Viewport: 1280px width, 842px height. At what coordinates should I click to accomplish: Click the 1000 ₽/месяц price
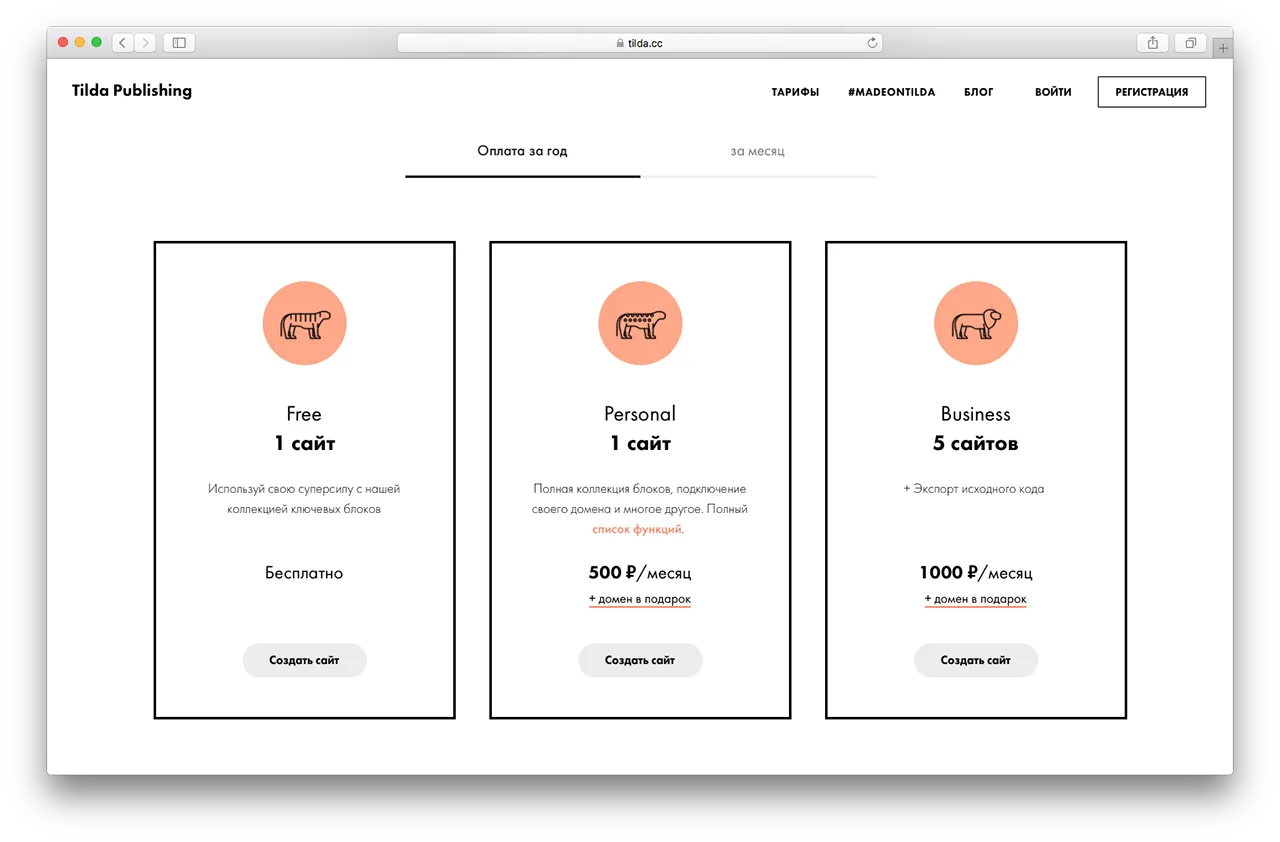[x=976, y=573]
